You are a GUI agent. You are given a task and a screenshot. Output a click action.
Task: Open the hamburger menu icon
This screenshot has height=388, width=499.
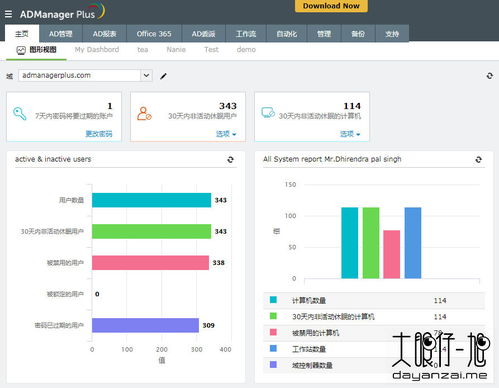tap(8, 14)
